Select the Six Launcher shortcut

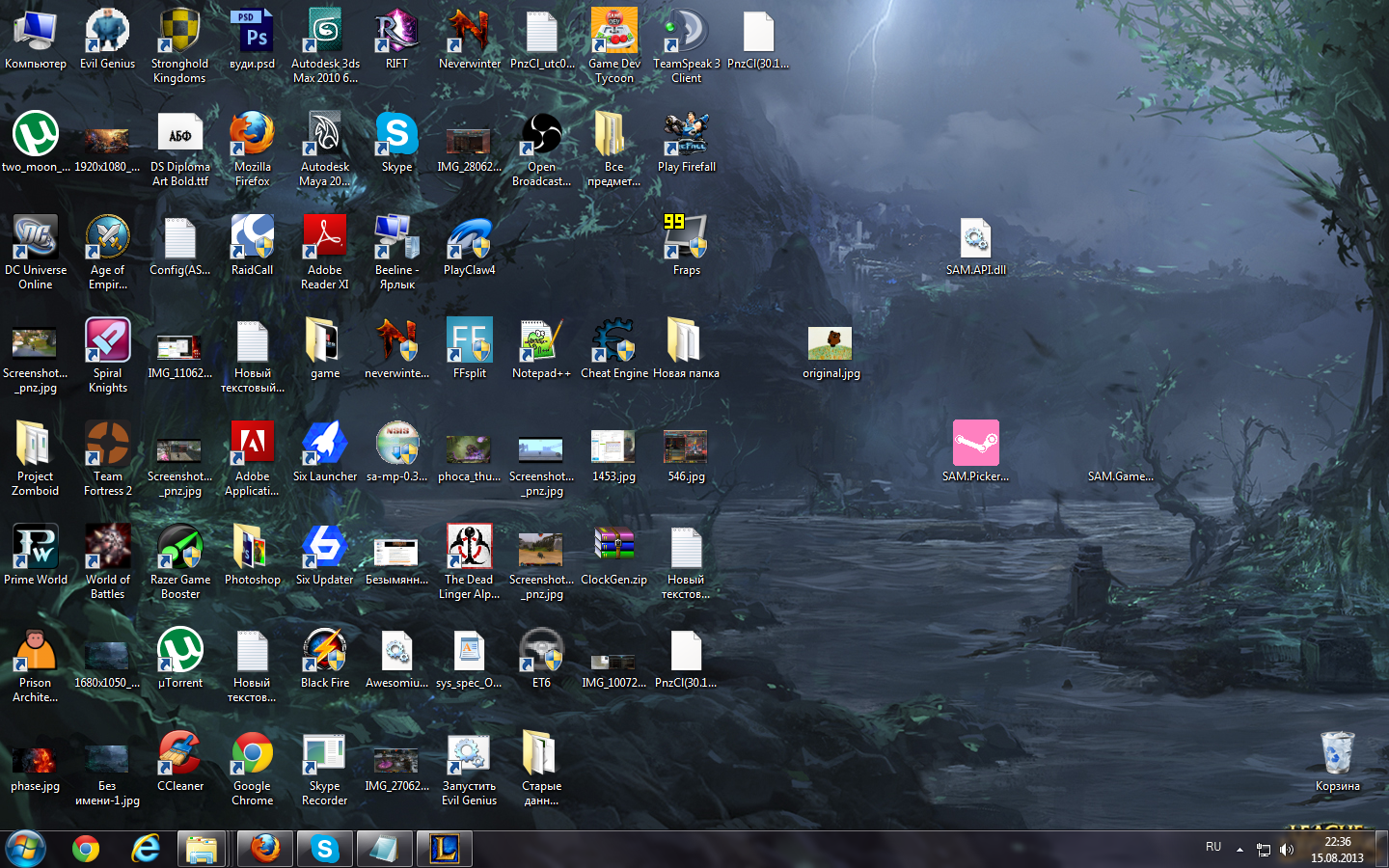click(325, 451)
